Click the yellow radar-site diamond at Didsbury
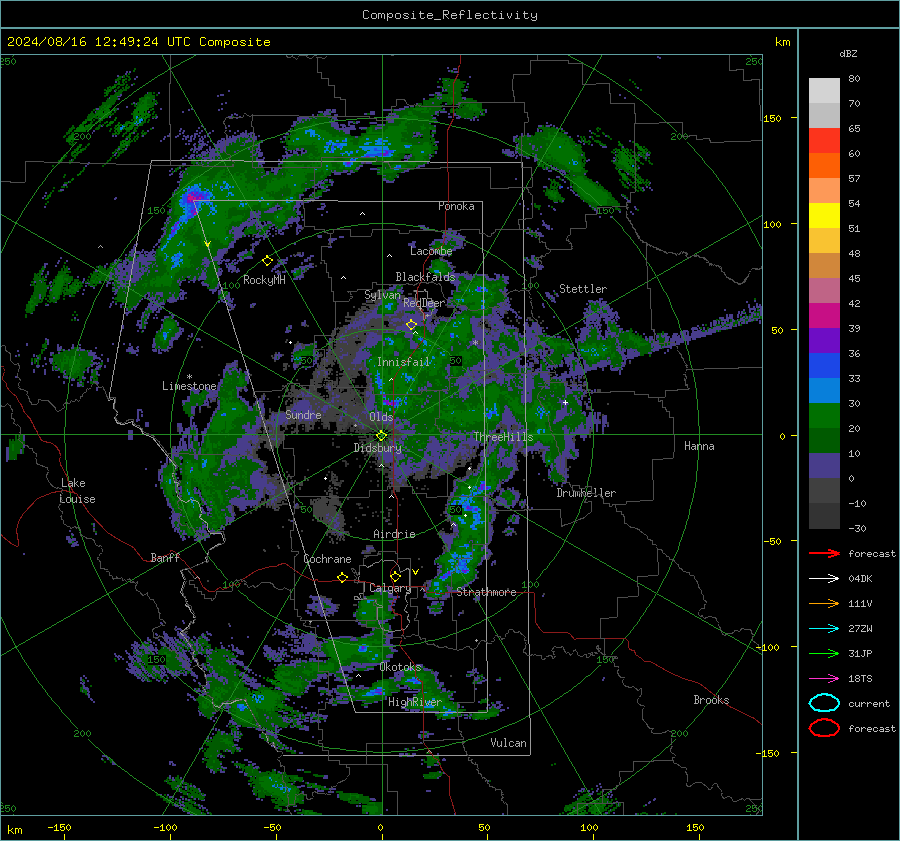 pos(381,436)
